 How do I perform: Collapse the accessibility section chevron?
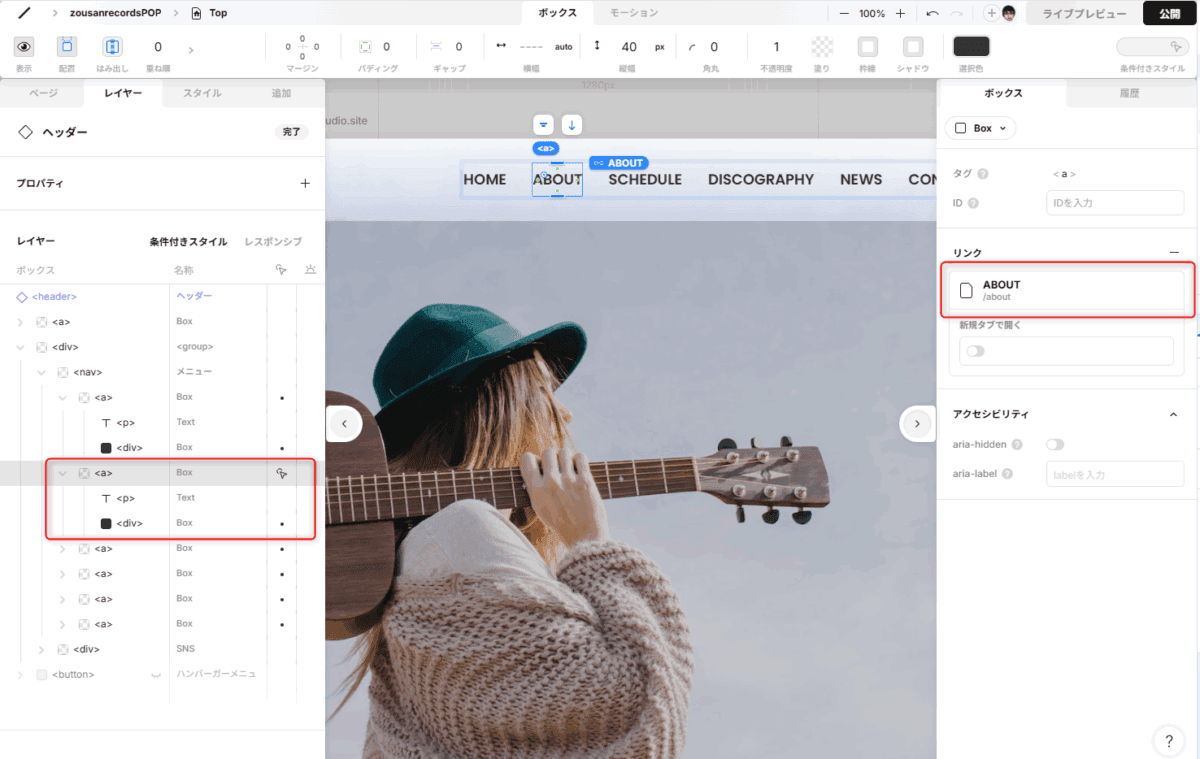click(1173, 414)
